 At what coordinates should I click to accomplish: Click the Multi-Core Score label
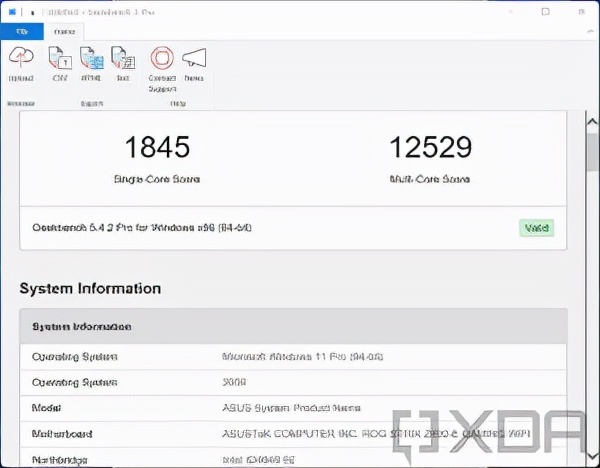pyautogui.click(x=430, y=179)
